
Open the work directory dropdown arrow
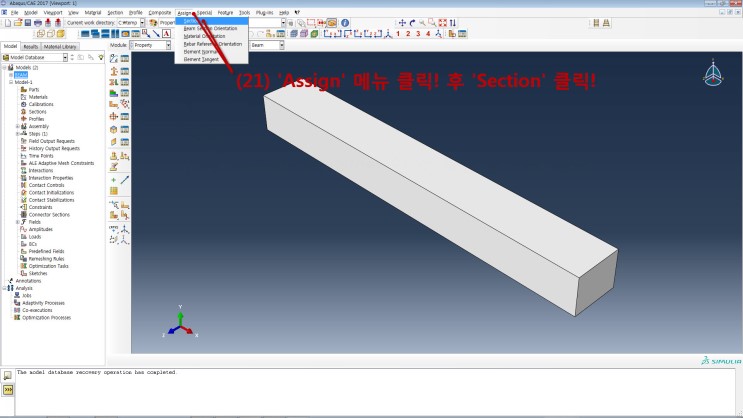click(x=142, y=23)
